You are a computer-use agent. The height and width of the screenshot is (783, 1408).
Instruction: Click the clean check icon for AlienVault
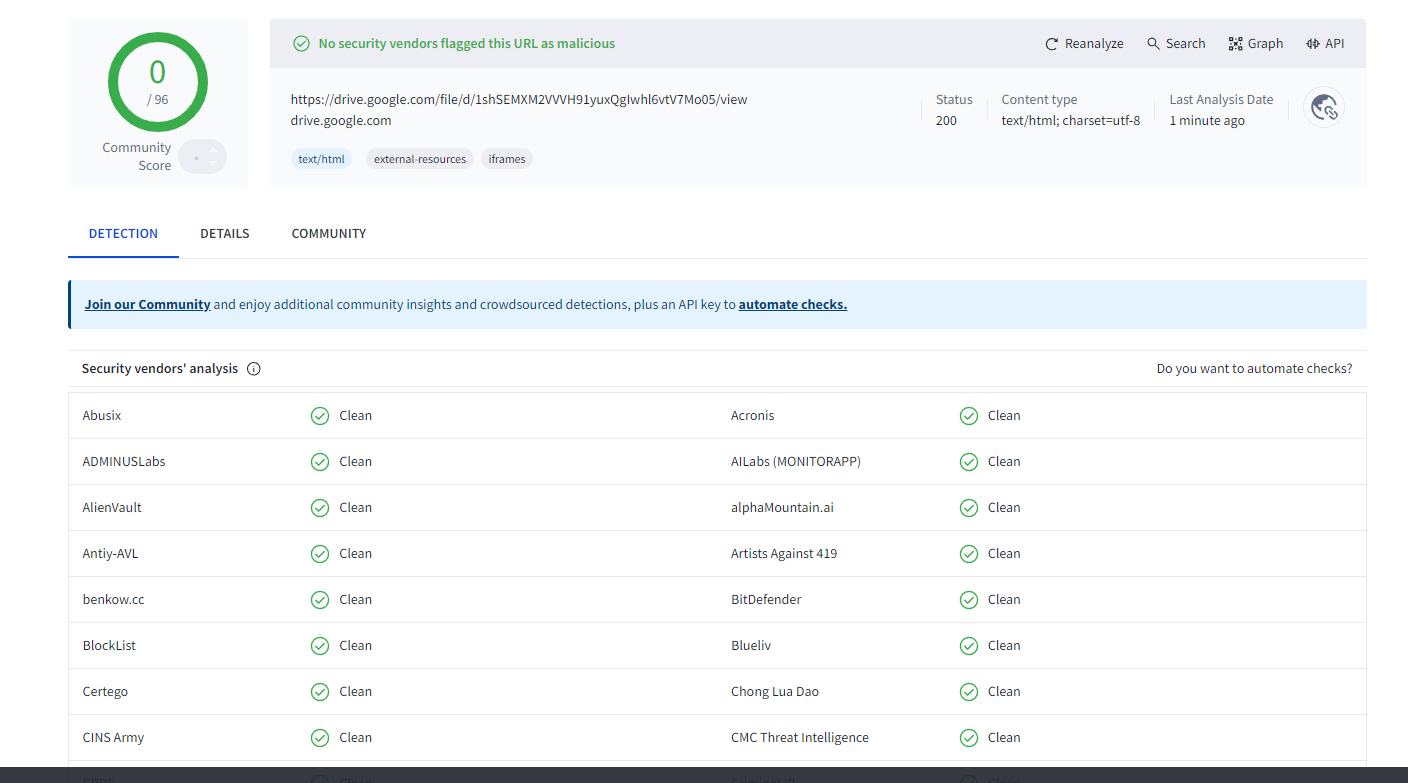click(320, 508)
